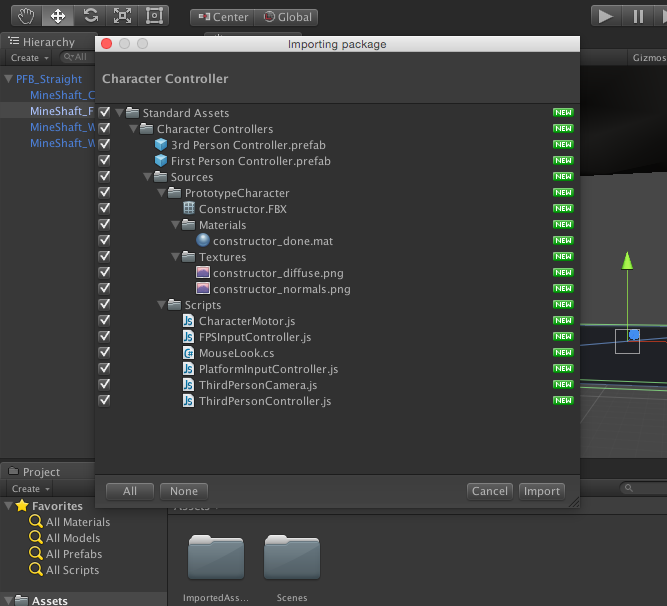Click the Play button
Viewport: 667px width, 606px height.
coord(606,17)
